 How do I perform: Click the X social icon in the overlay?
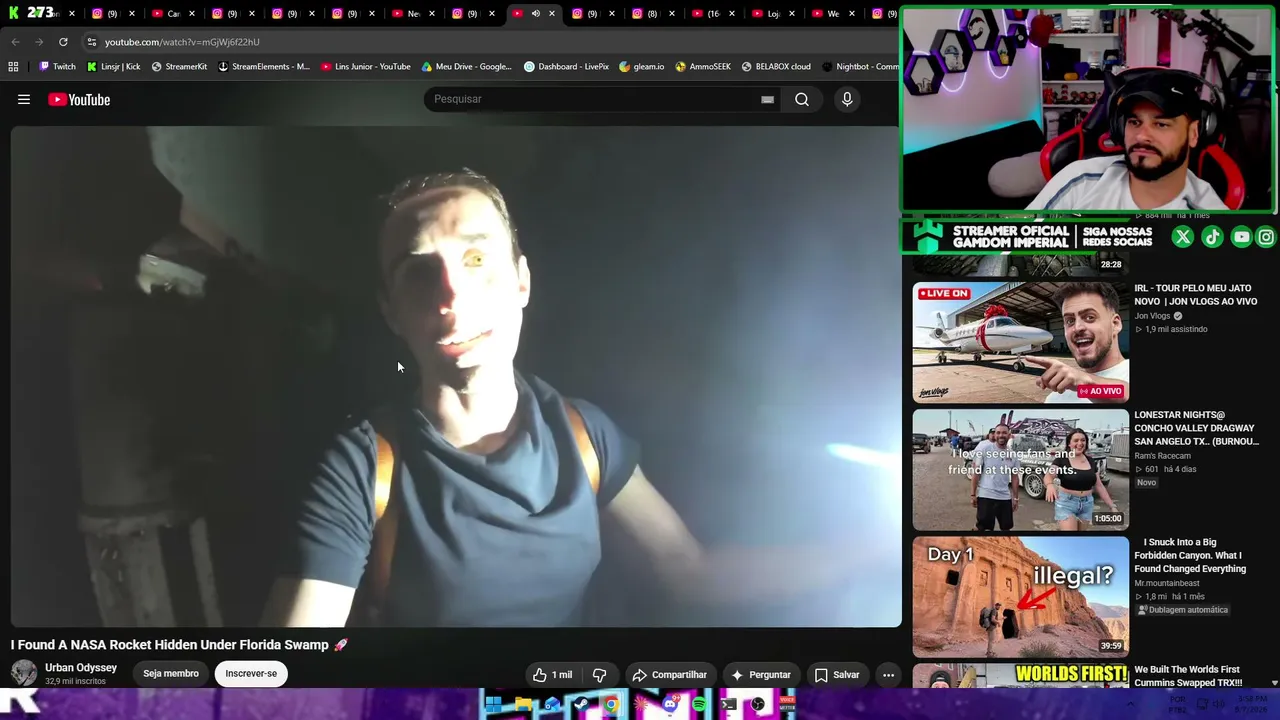[x=1183, y=237]
